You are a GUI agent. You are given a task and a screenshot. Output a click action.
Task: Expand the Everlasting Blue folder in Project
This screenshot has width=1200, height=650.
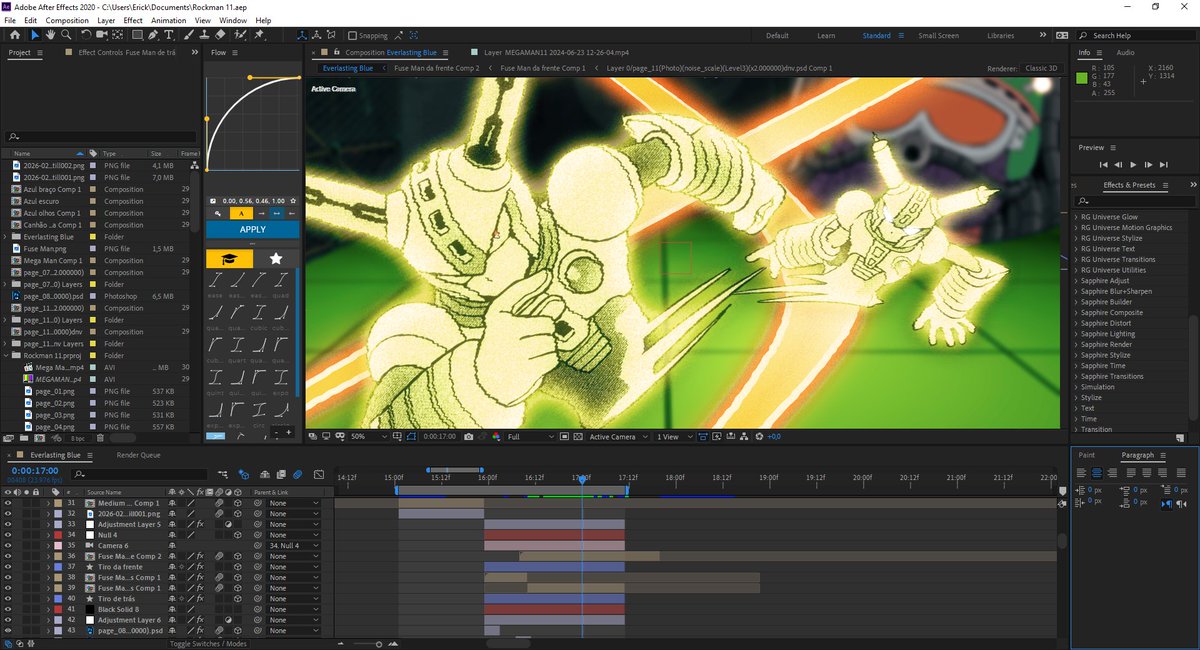[6, 237]
